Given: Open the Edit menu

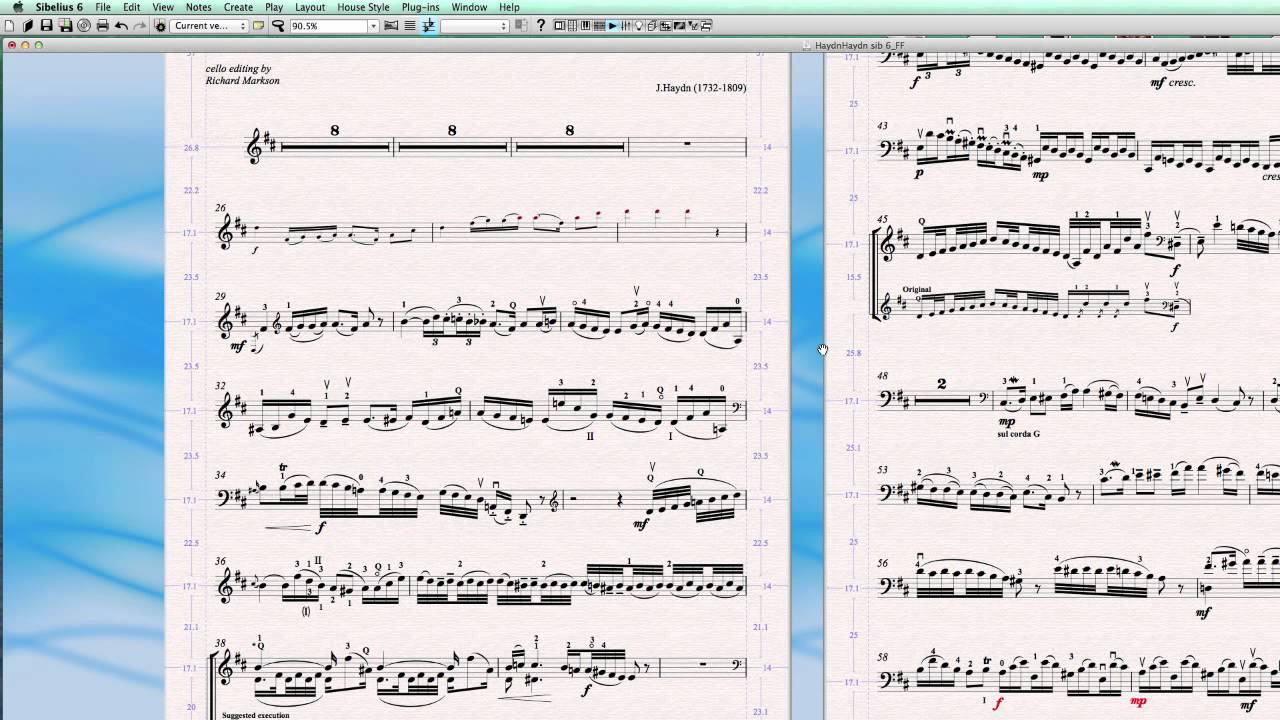Looking at the screenshot, I should coord(131,7).
